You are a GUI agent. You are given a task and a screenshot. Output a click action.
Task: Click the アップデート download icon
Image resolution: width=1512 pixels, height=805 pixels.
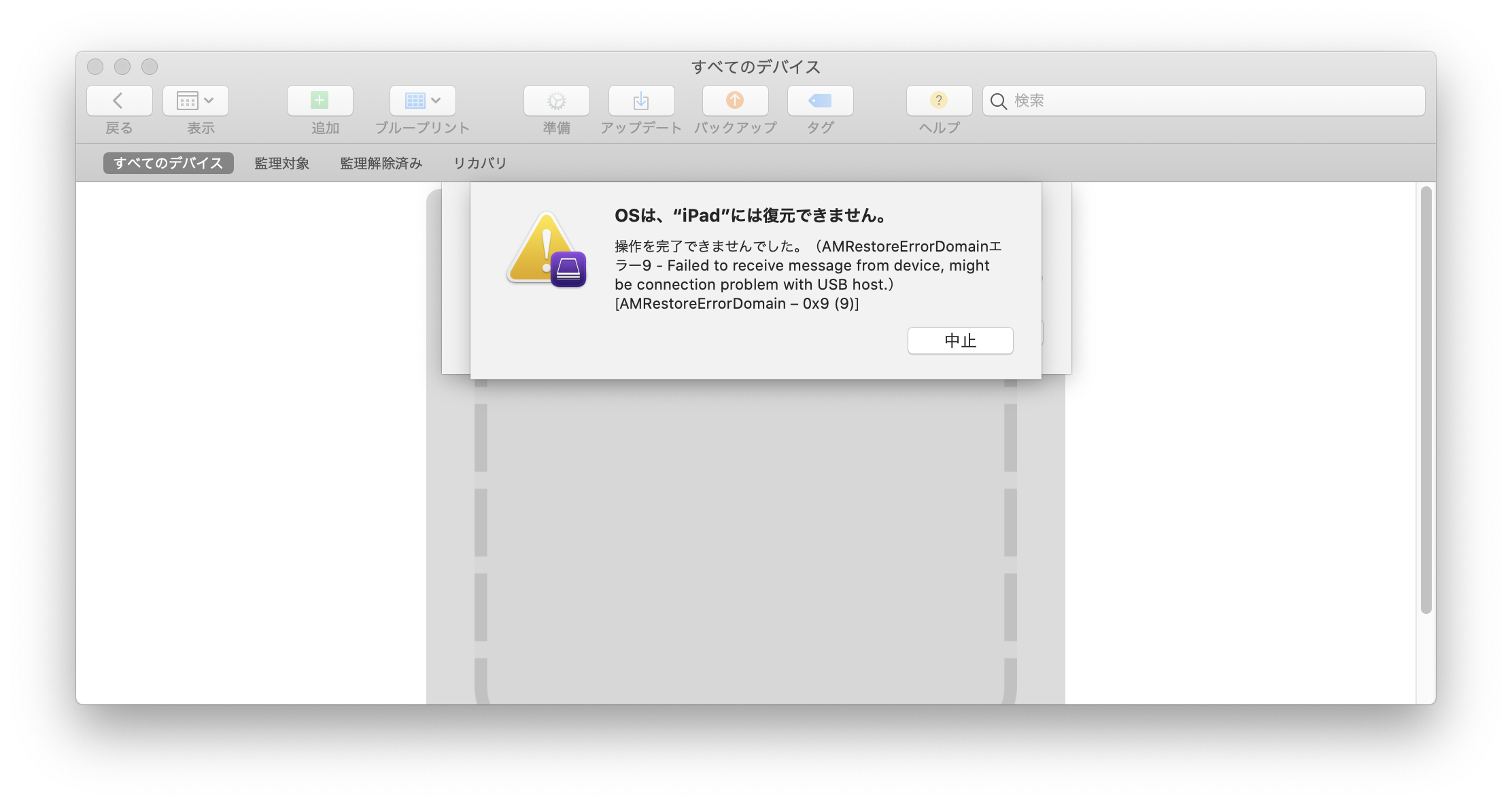pyautogui.click(x=641, y=101)
